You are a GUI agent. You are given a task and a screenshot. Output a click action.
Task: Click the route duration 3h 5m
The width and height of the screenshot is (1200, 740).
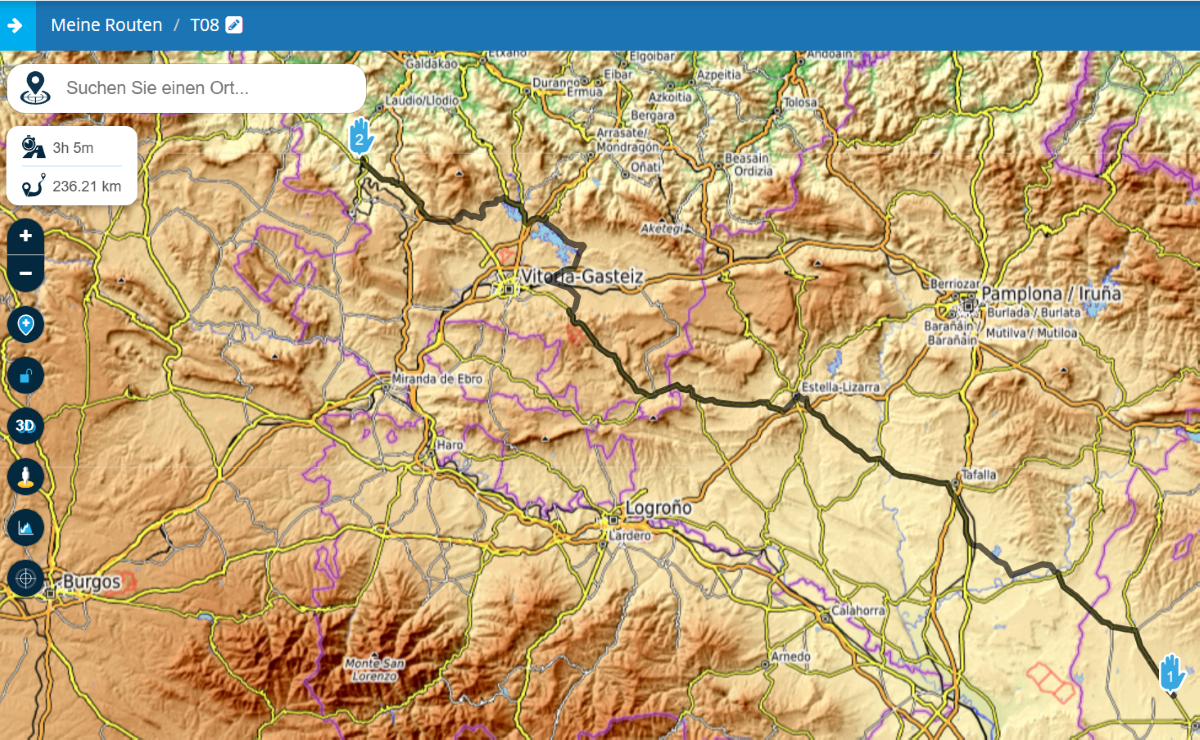[x=72, y=148]
